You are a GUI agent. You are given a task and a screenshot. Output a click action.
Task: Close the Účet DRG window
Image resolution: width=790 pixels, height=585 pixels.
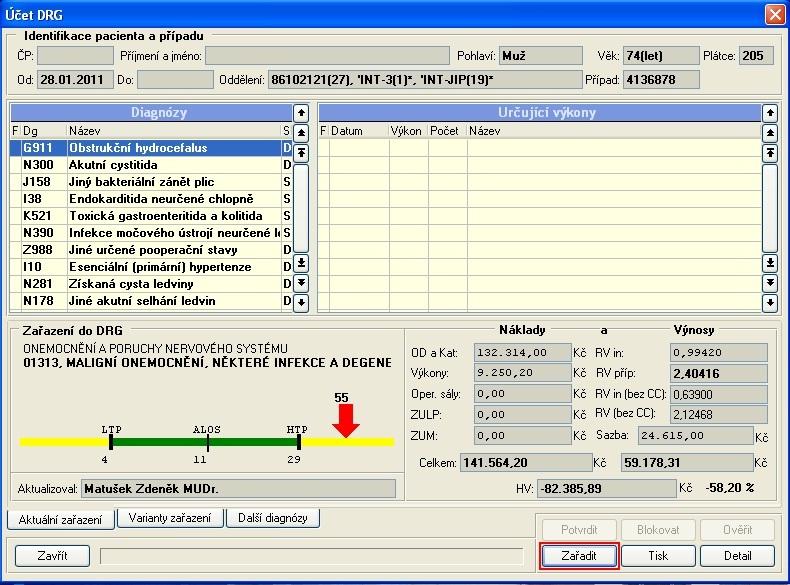[x=775, y=14]
